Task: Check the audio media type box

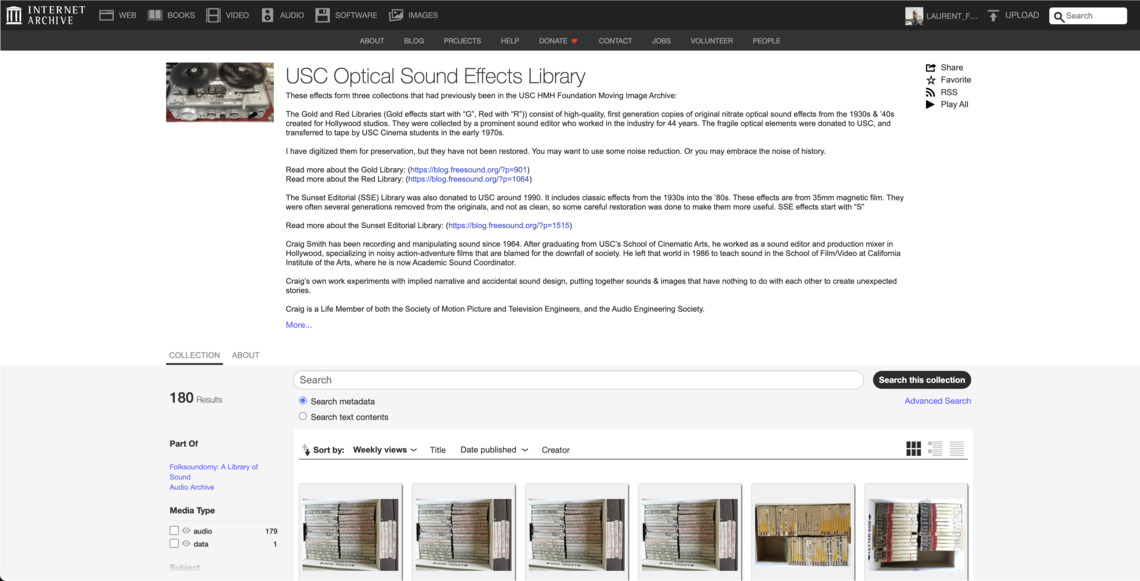Action: tap(174, 531)
